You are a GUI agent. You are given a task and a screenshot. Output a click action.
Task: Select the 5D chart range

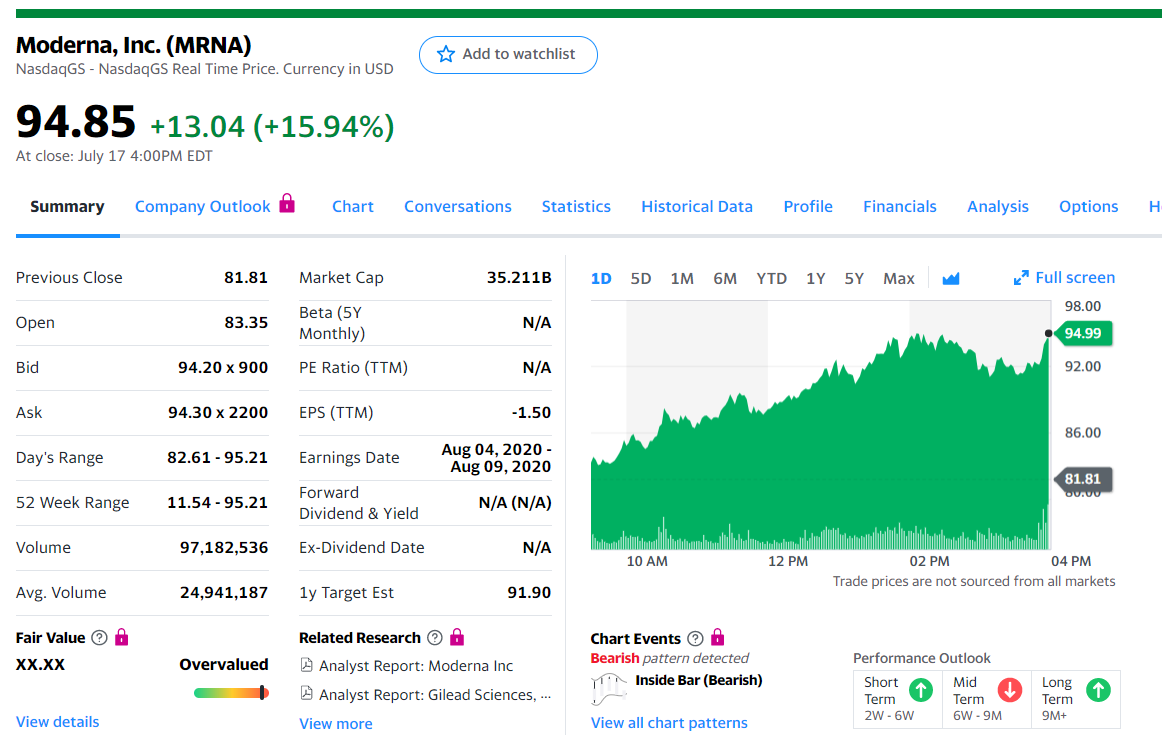point(641,279)
